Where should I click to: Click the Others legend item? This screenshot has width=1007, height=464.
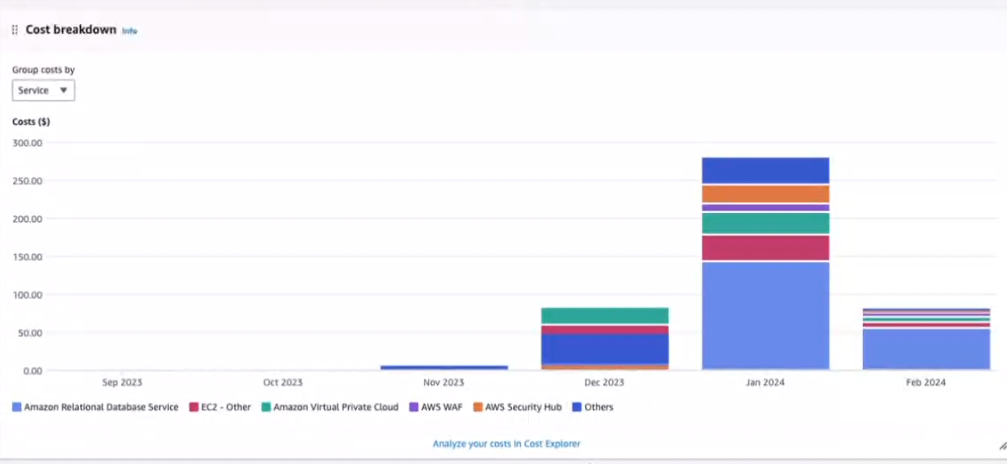click(594, 407)
